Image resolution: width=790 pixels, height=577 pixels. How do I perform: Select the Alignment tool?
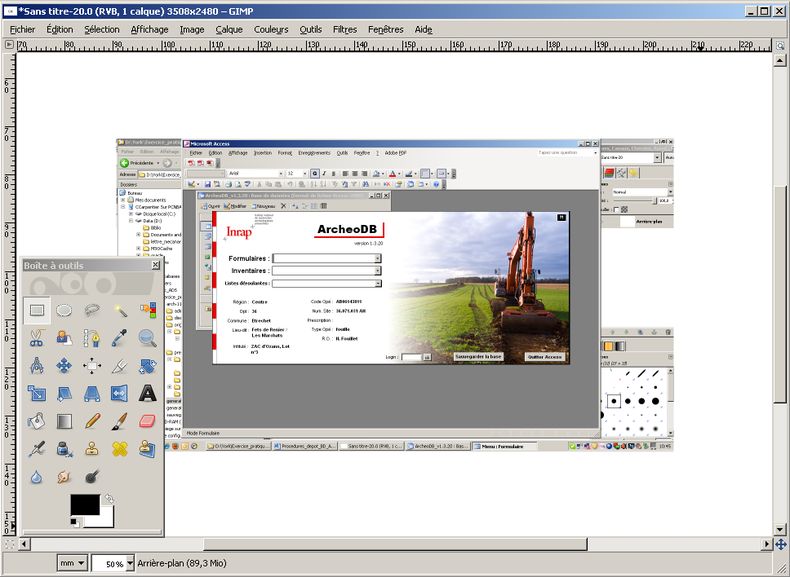click(x=92, y=366)
